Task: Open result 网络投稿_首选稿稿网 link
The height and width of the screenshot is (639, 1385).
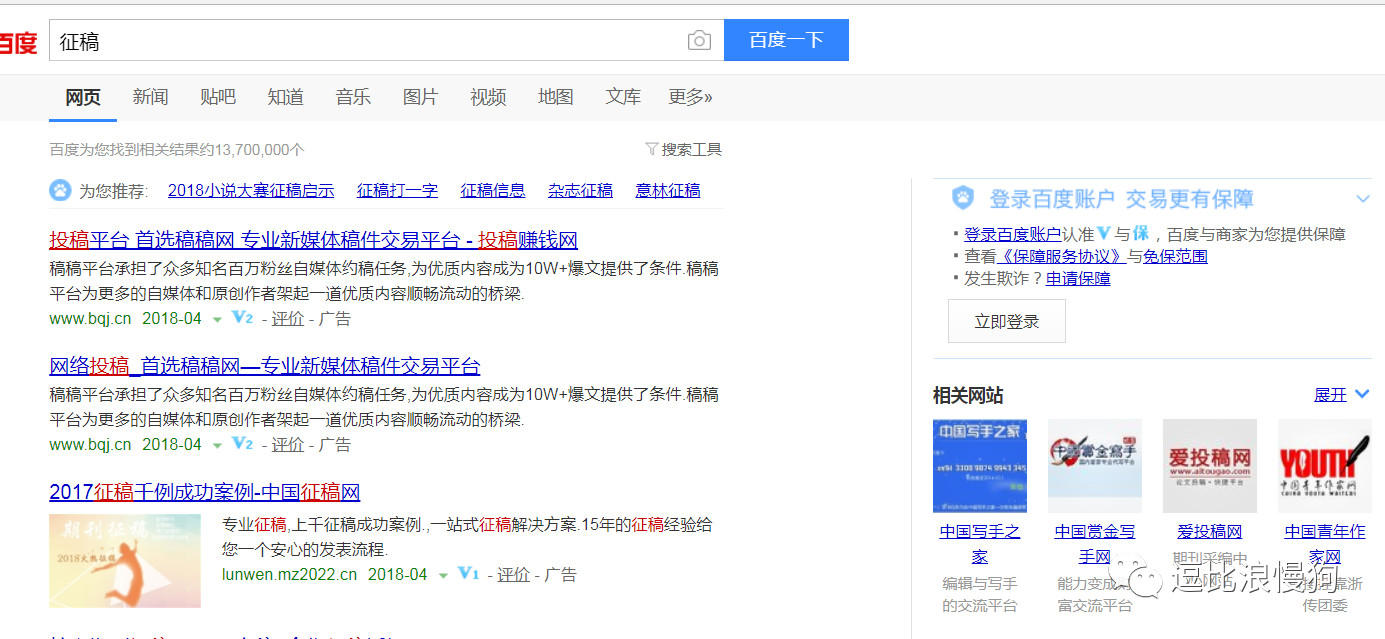Action: point(265,366)
